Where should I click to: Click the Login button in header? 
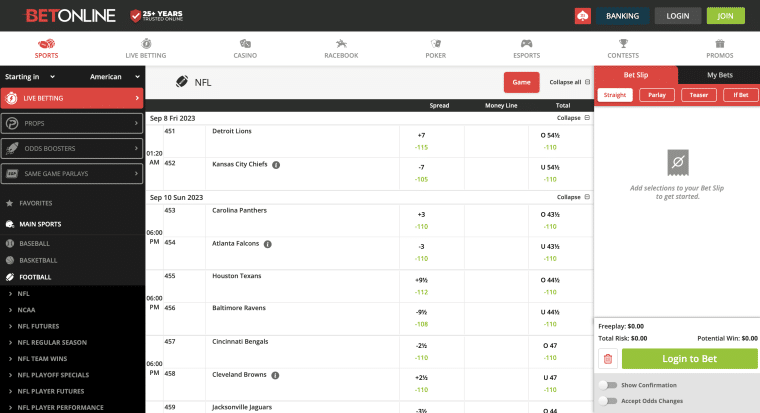click(678, 16)
